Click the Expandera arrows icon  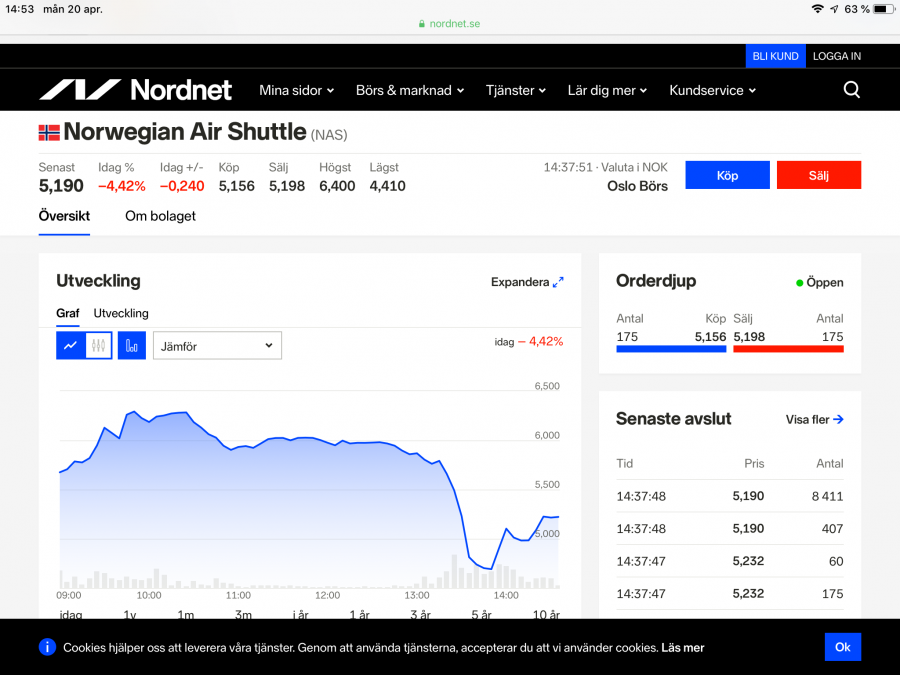click(x=558, y=282)
